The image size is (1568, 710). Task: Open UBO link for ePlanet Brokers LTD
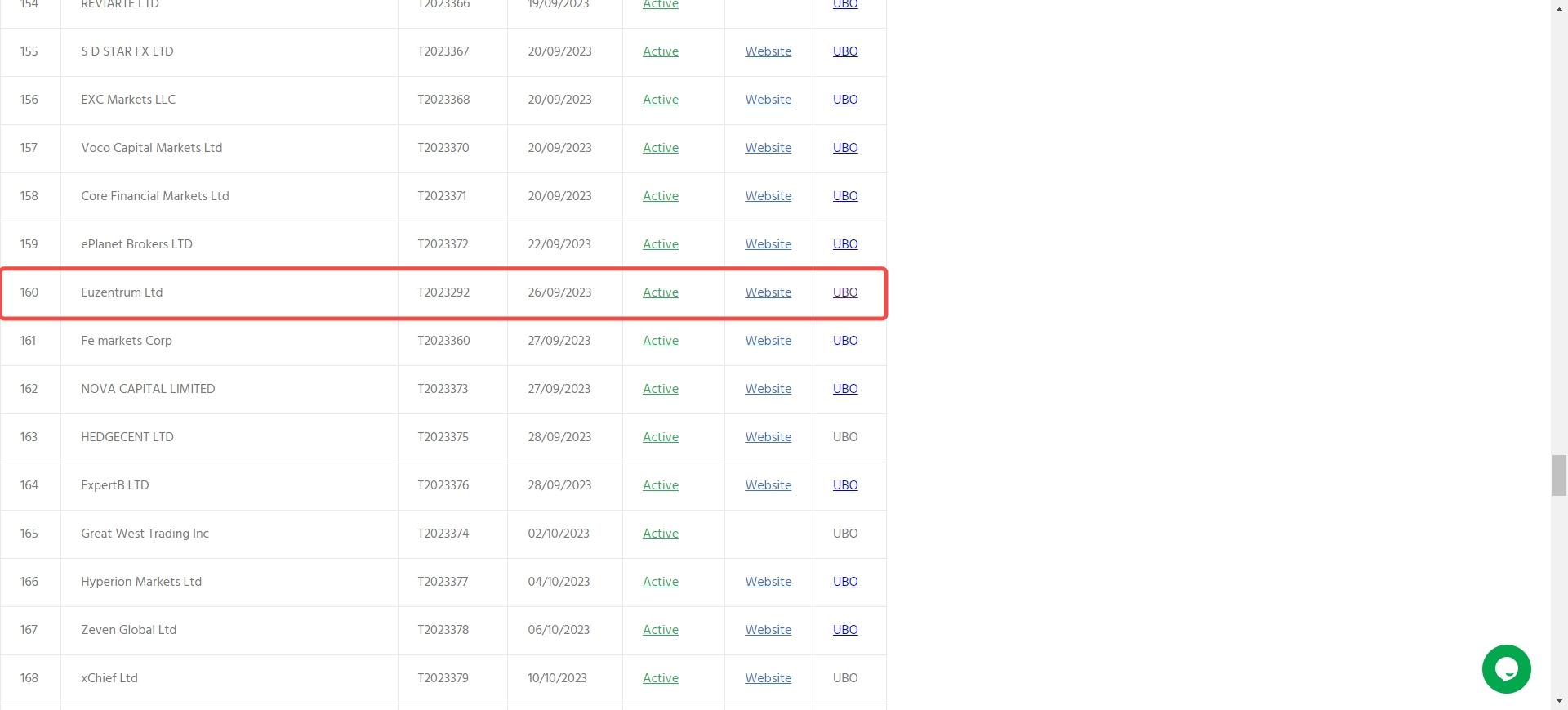click(845, 244)
